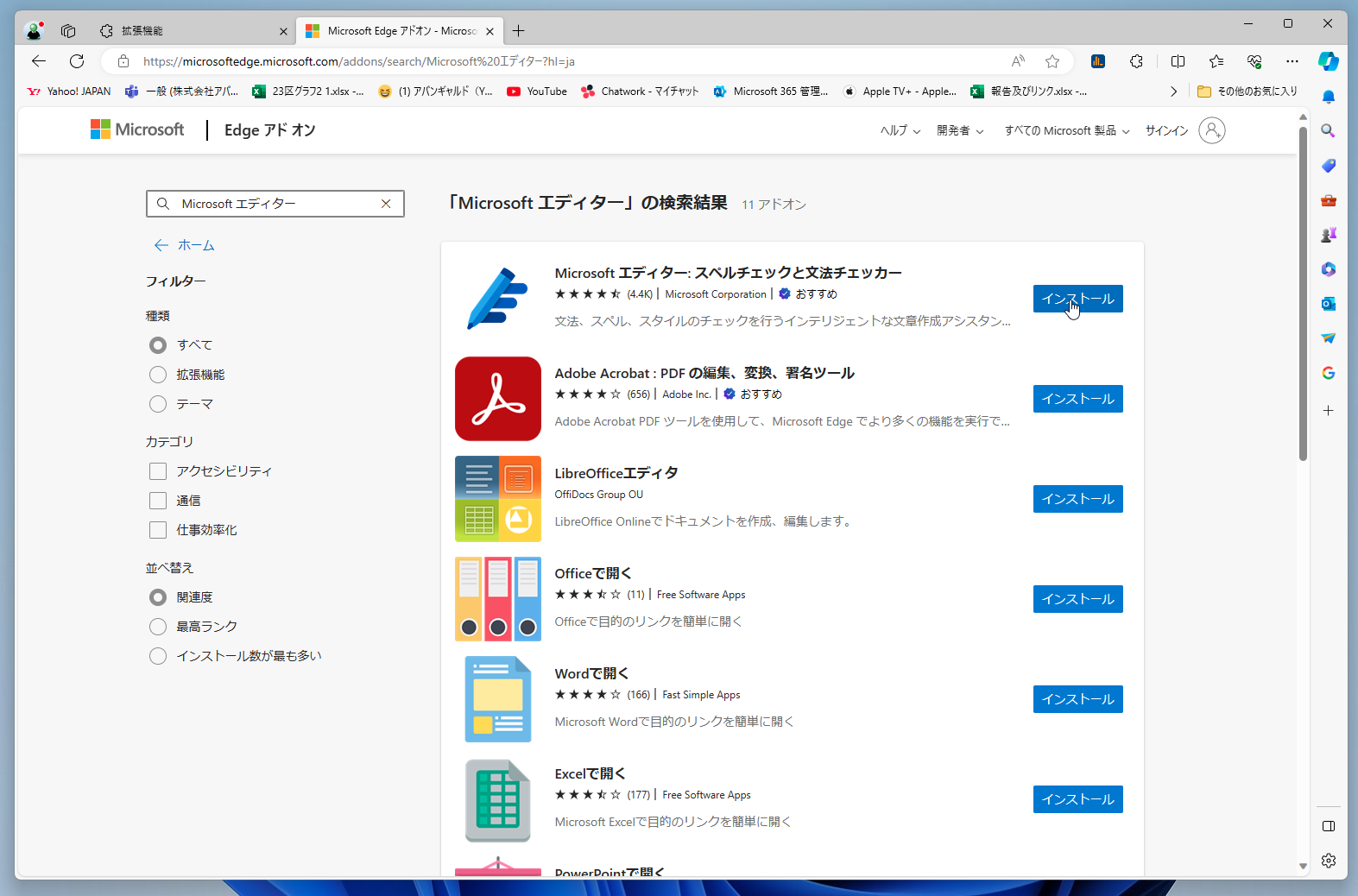
Task: Open Copilot icon at top right
Action: 1329,61
